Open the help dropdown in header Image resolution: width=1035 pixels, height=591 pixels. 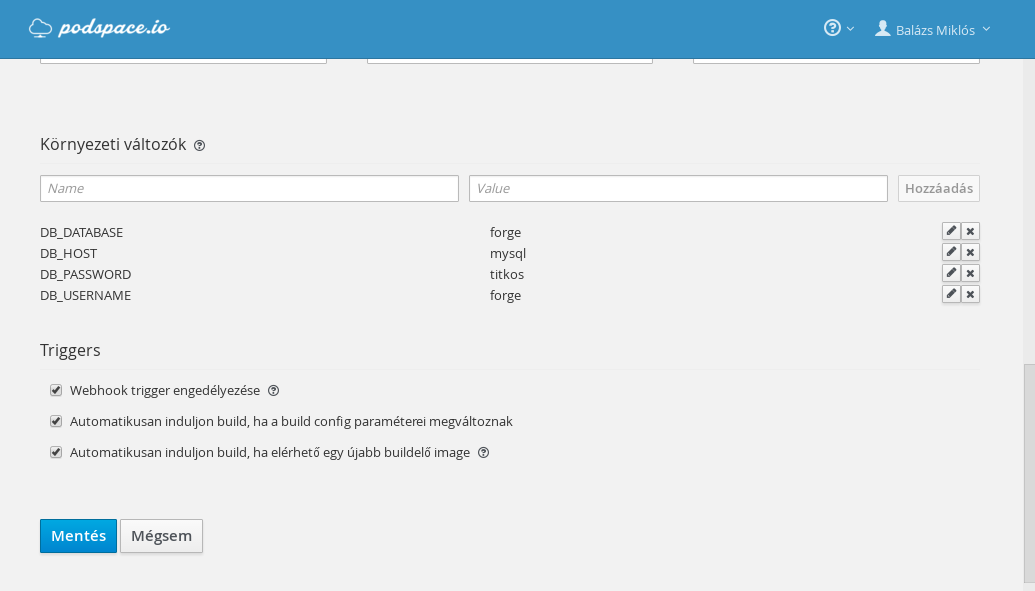click(838, 28)
